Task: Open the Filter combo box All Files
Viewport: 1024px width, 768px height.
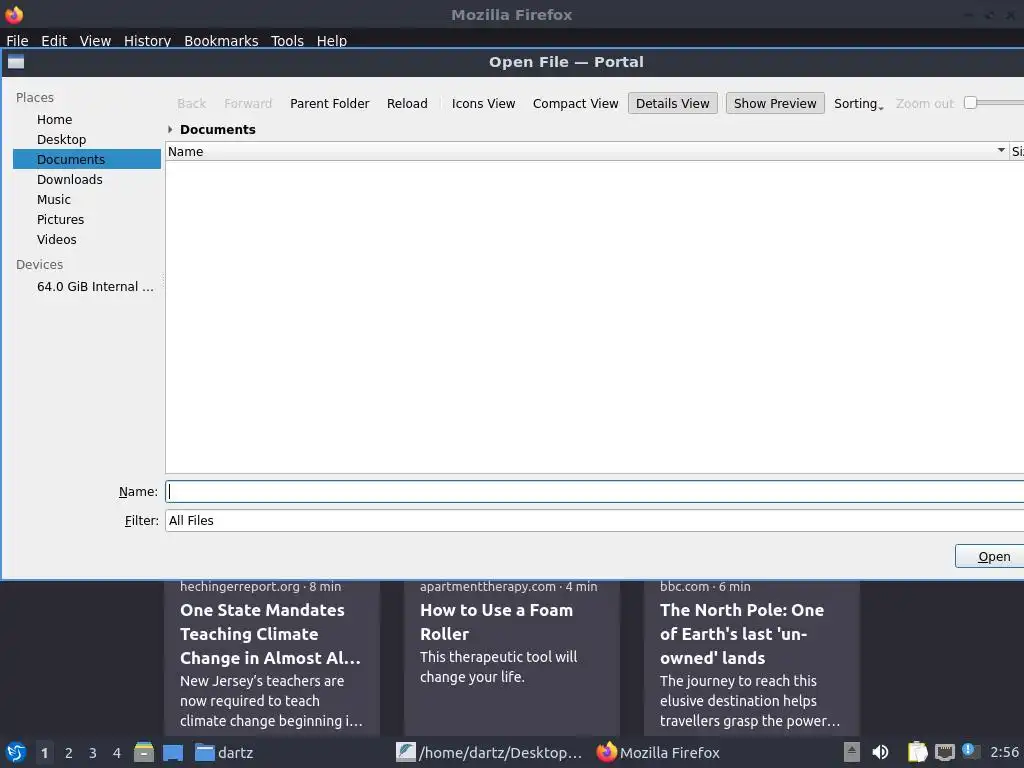Action: (594, 520)
